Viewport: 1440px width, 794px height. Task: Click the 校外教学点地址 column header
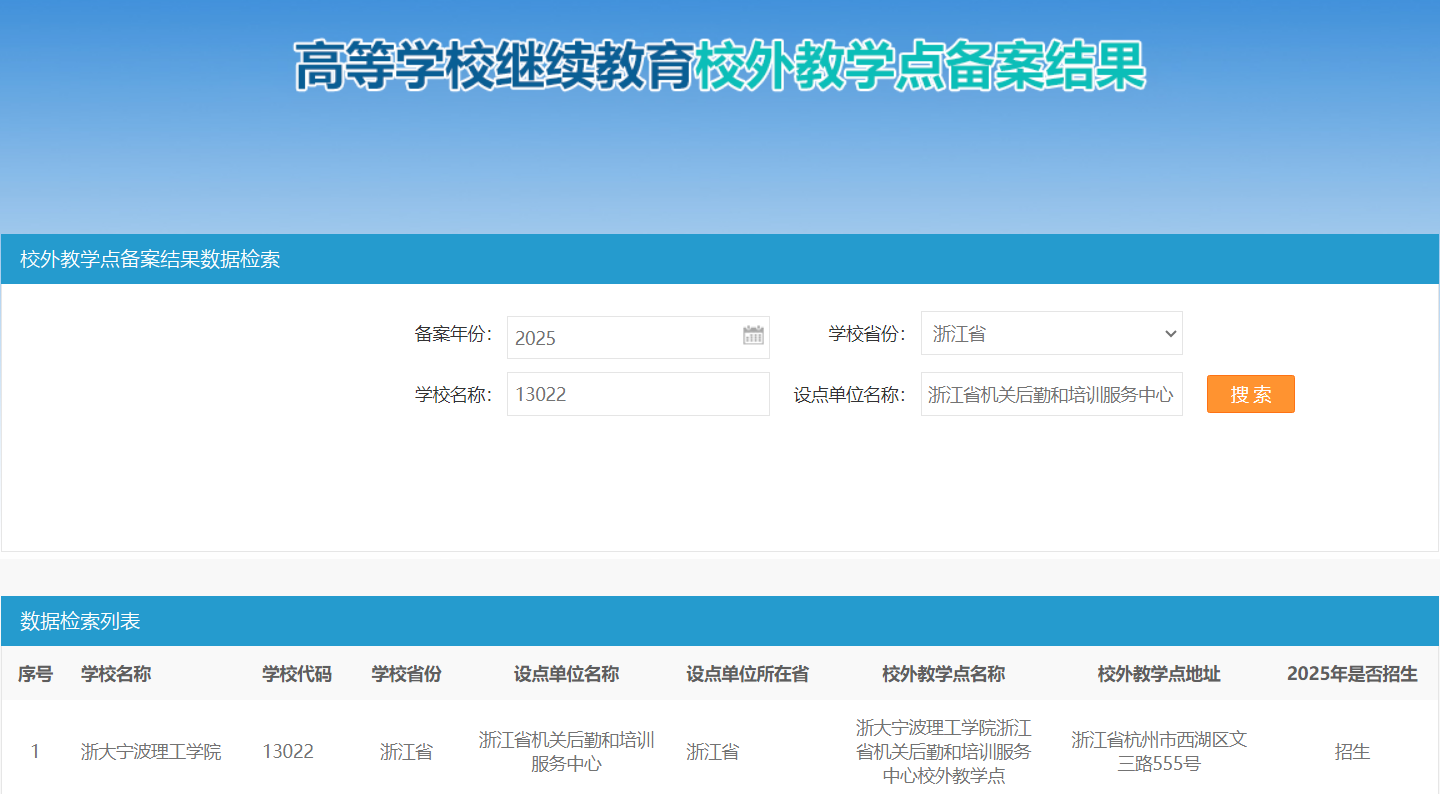[1159, 674]
